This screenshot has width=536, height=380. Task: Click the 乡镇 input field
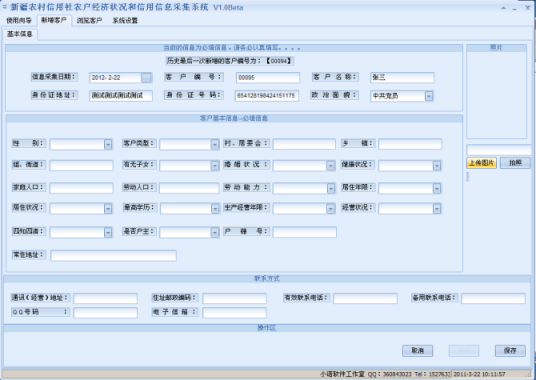(x=410, y=144)
